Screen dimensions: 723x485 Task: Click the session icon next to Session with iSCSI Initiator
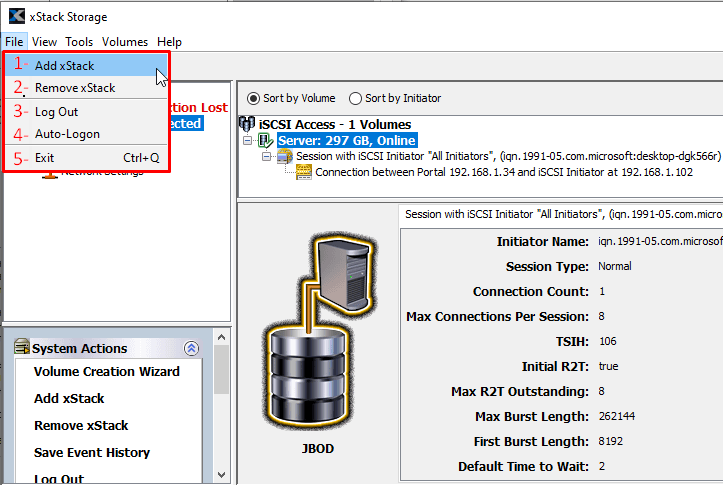[286, 157]
